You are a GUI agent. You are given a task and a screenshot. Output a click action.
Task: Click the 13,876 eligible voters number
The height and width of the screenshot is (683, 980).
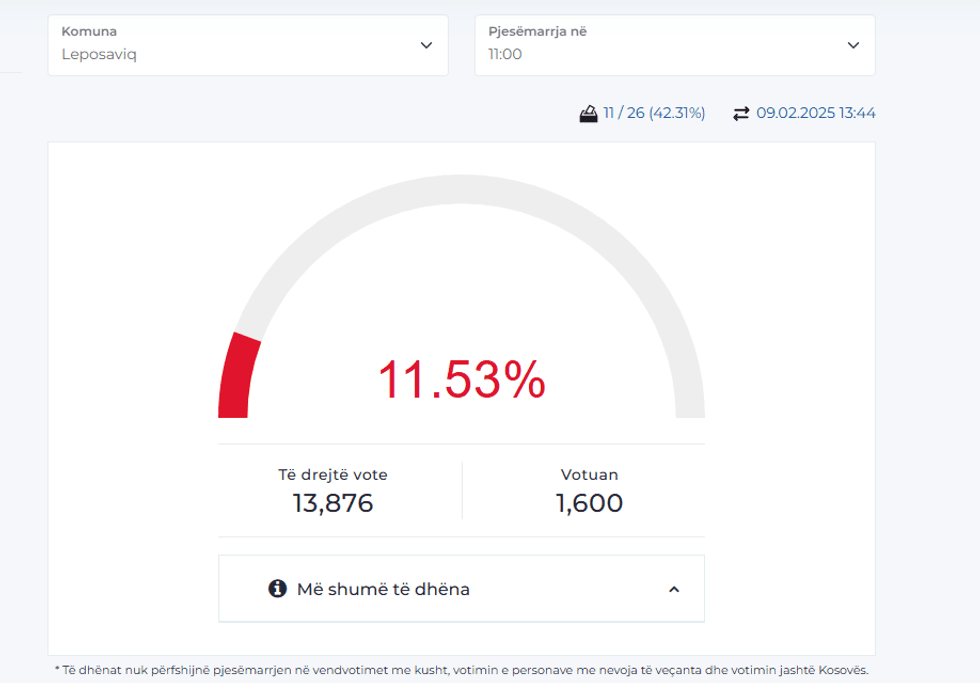tap(333, 503)
